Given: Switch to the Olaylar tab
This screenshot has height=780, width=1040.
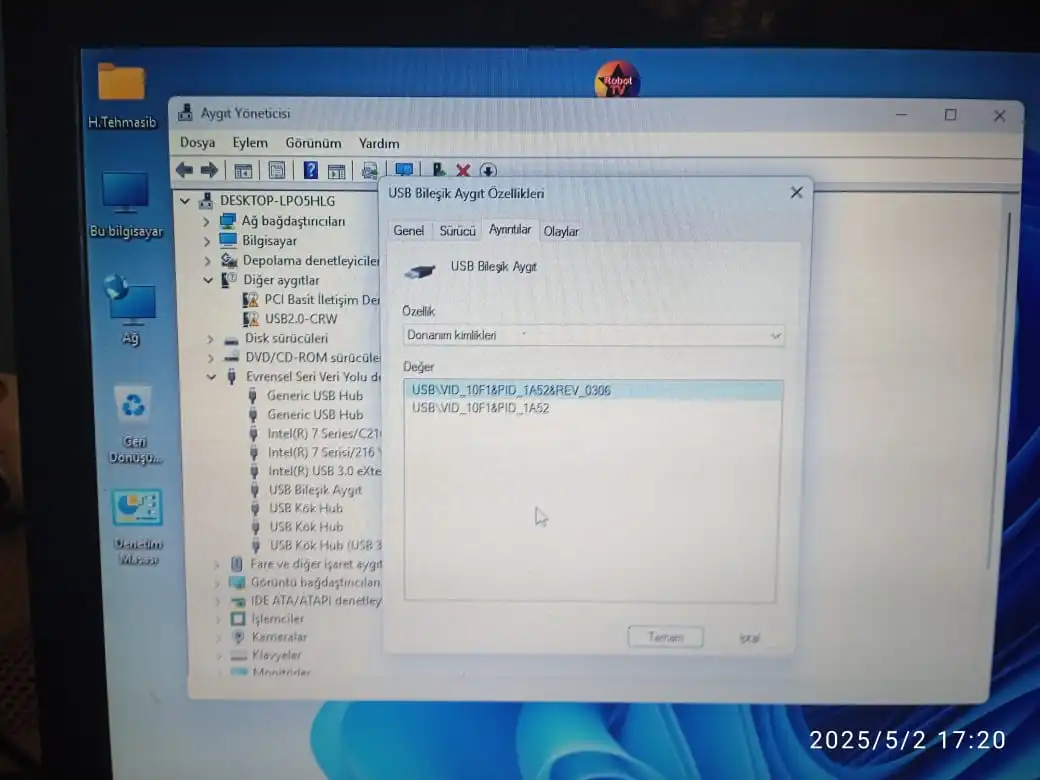Looking at the screenshot, I should [561, 231].
